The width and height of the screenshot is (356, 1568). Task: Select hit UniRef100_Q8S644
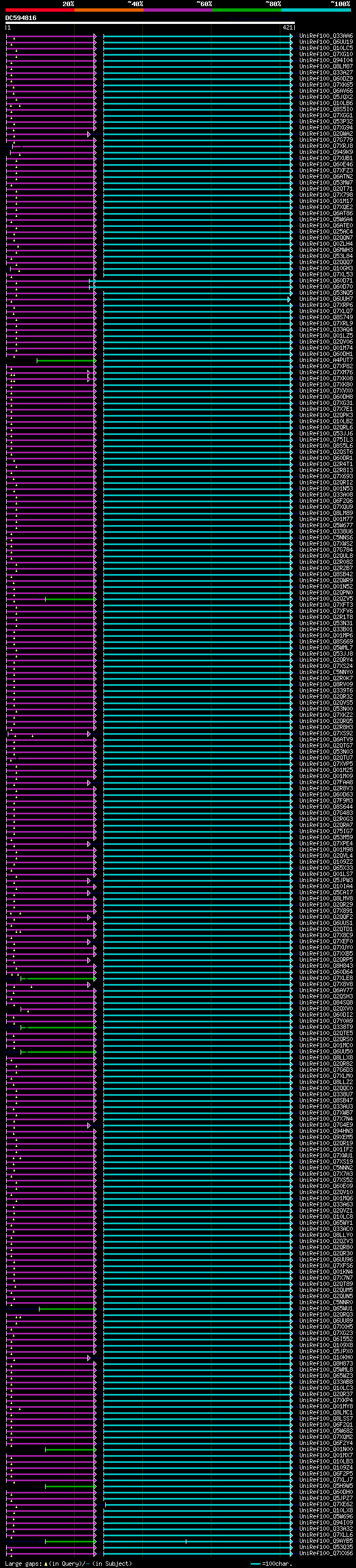(326, 807)
